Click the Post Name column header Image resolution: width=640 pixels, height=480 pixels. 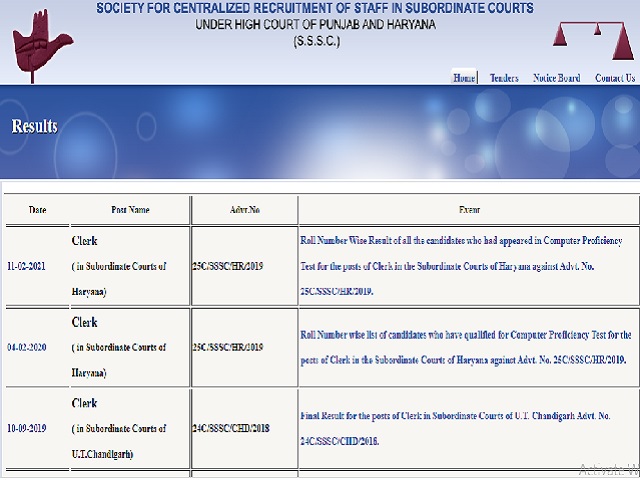click(x=130, y=210)
